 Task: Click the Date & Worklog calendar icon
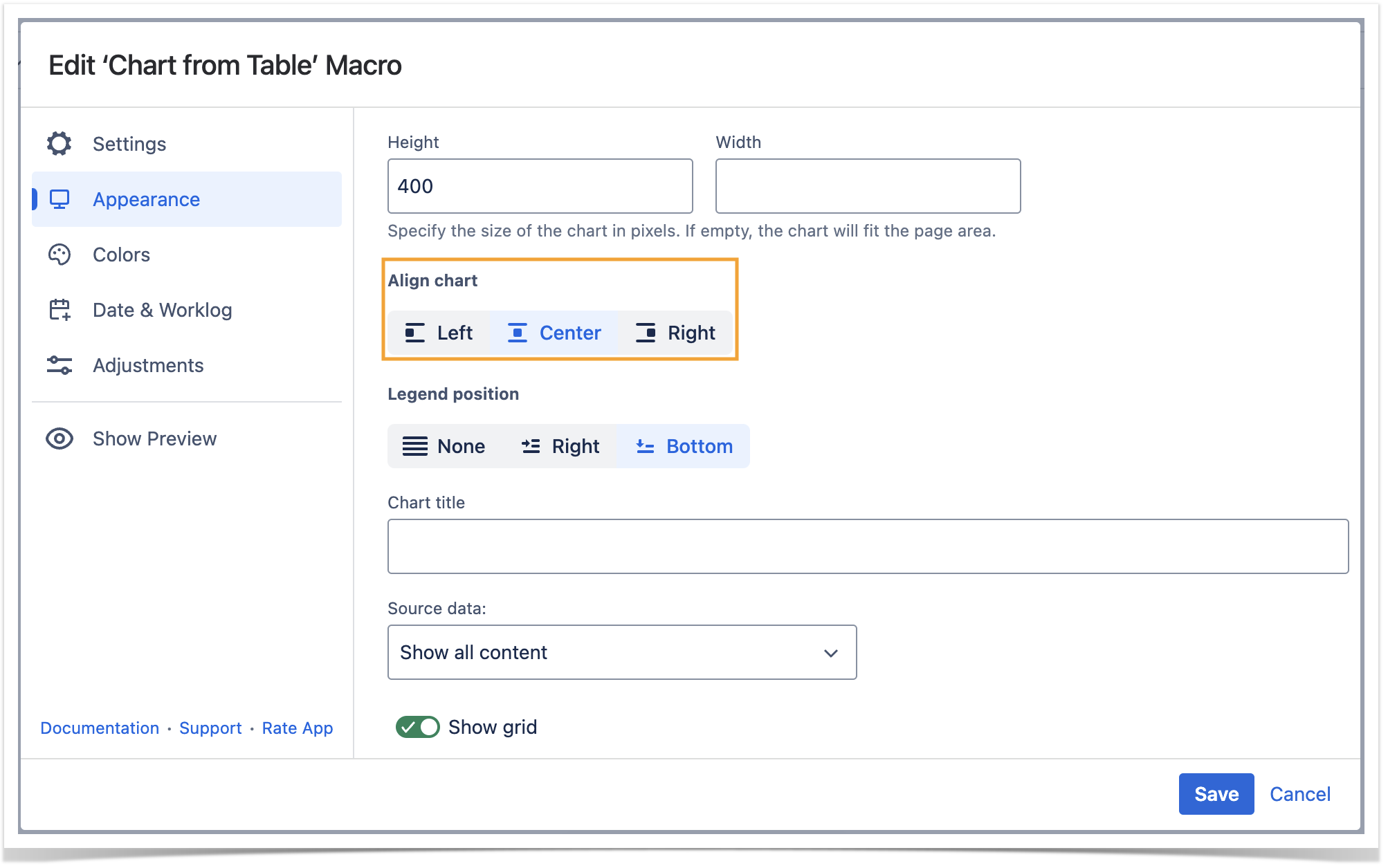tap(60, 310)
